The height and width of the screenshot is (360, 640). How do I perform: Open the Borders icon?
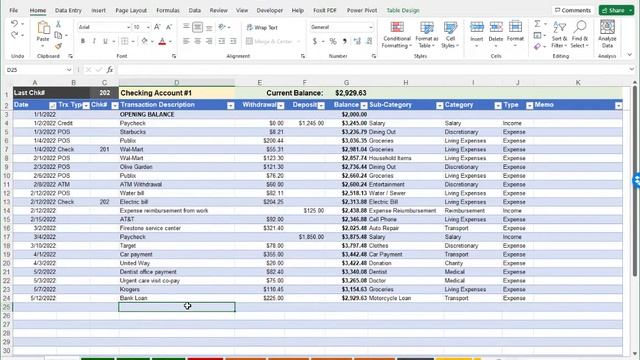[125, 41]
